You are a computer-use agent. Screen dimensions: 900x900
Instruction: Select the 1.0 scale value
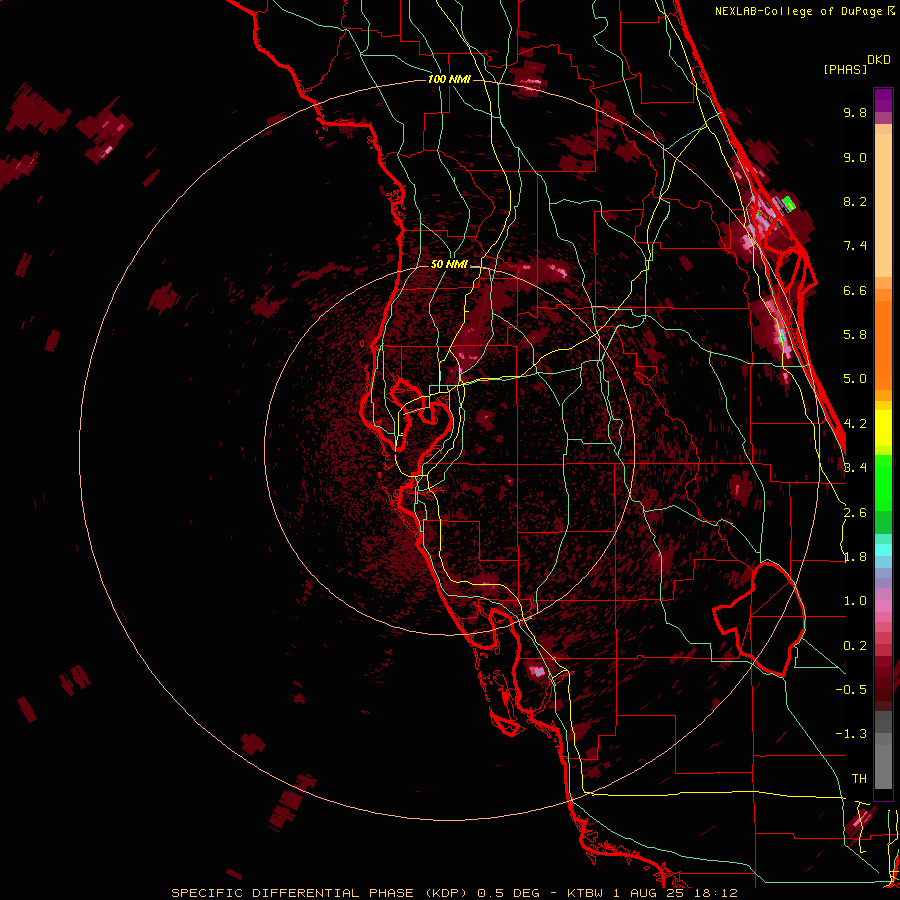tap(855, 601)
